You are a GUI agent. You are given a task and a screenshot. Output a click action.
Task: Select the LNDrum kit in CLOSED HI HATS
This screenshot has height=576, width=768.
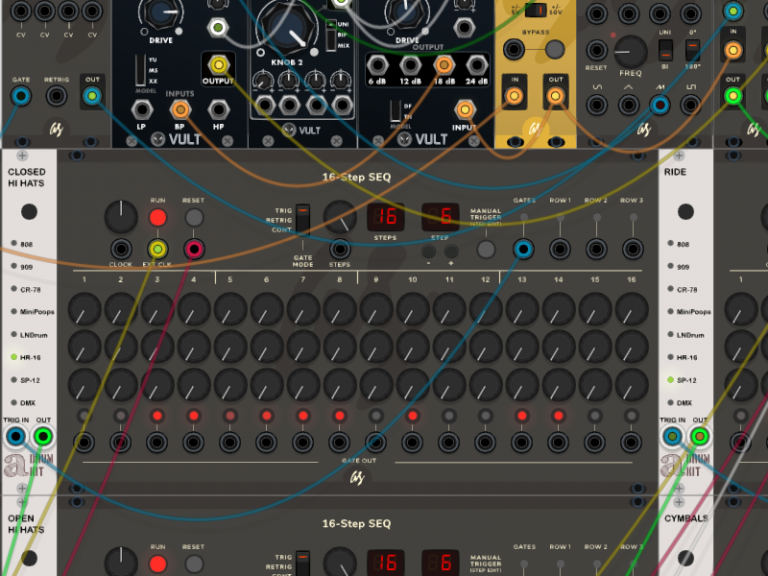[14, 335]
